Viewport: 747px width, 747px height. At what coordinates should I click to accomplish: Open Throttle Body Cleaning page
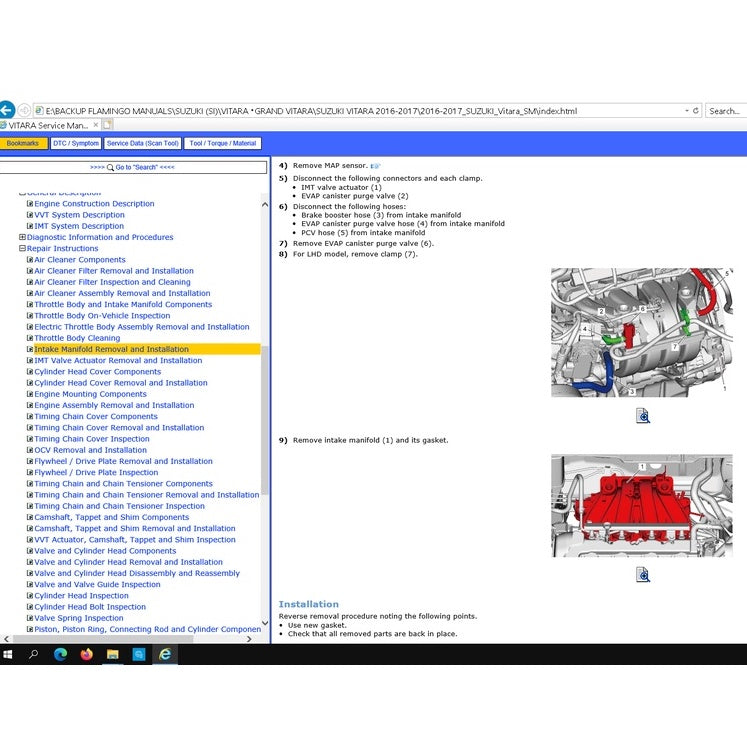pyautogui.click(x=77, y=338)
